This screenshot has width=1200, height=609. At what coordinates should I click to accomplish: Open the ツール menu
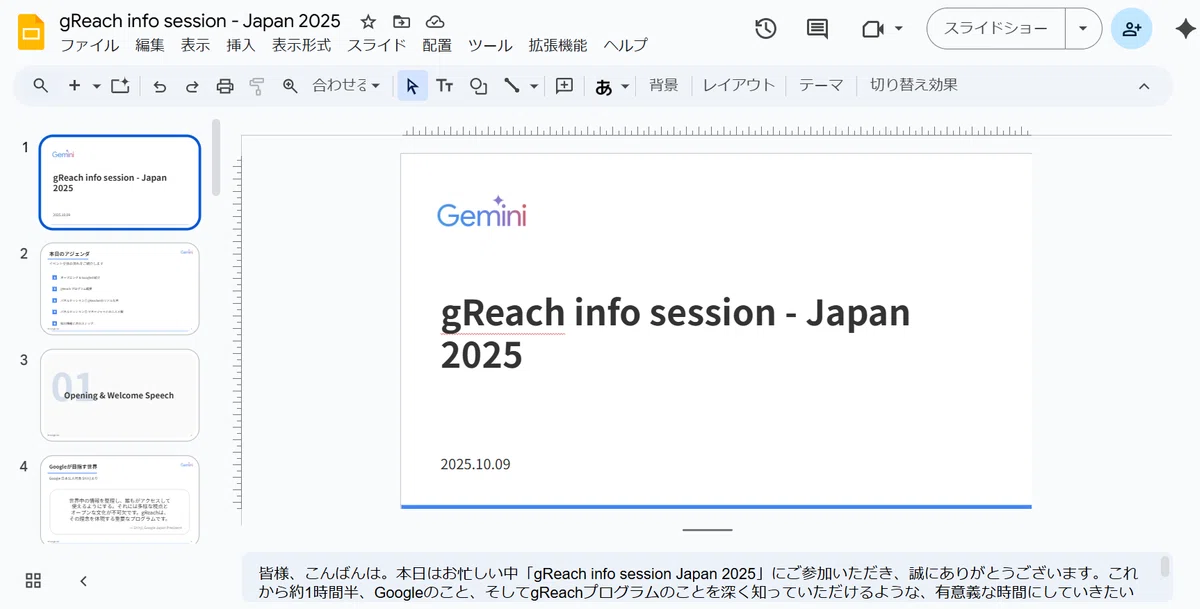pos(490,45)
